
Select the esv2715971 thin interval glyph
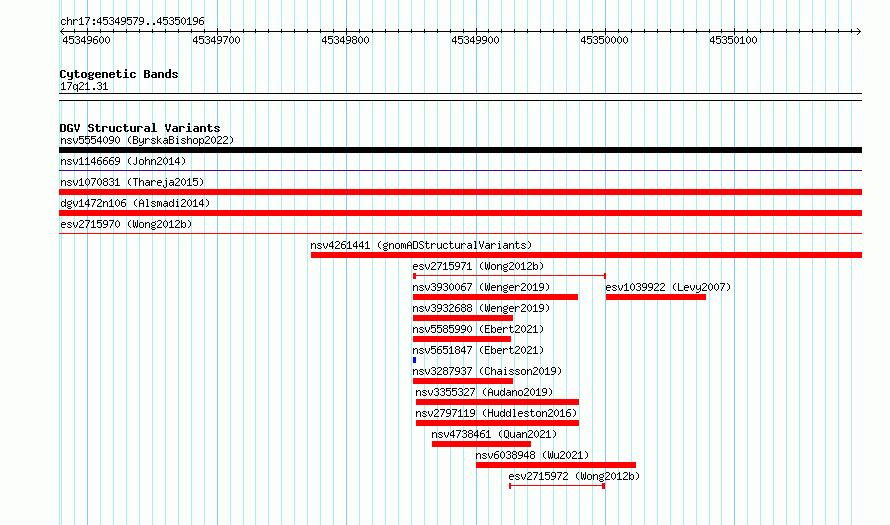point(509,276)
